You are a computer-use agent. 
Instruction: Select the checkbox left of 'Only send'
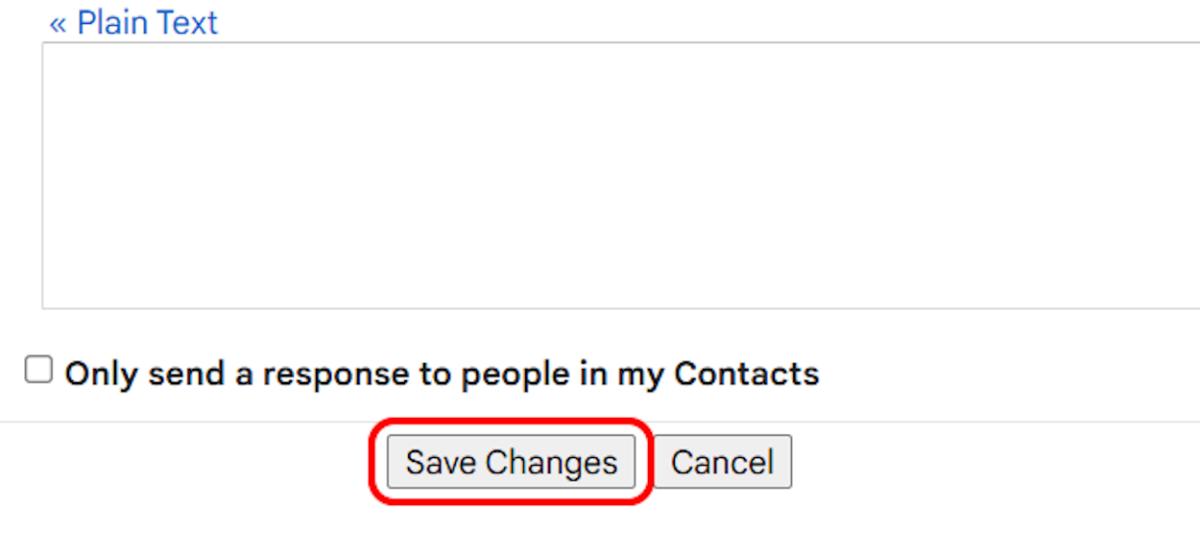[38, 371]
